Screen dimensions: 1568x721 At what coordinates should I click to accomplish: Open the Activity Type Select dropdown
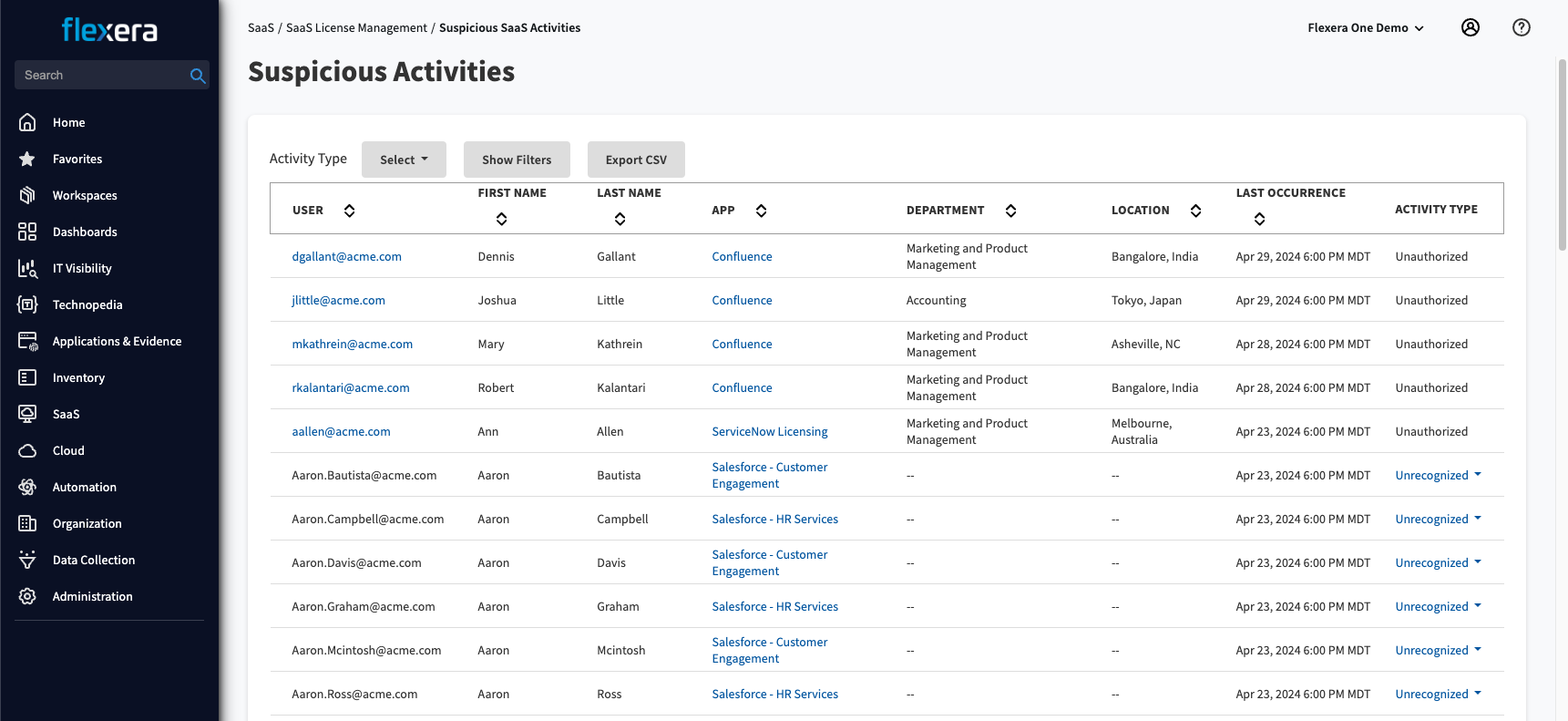404,160
